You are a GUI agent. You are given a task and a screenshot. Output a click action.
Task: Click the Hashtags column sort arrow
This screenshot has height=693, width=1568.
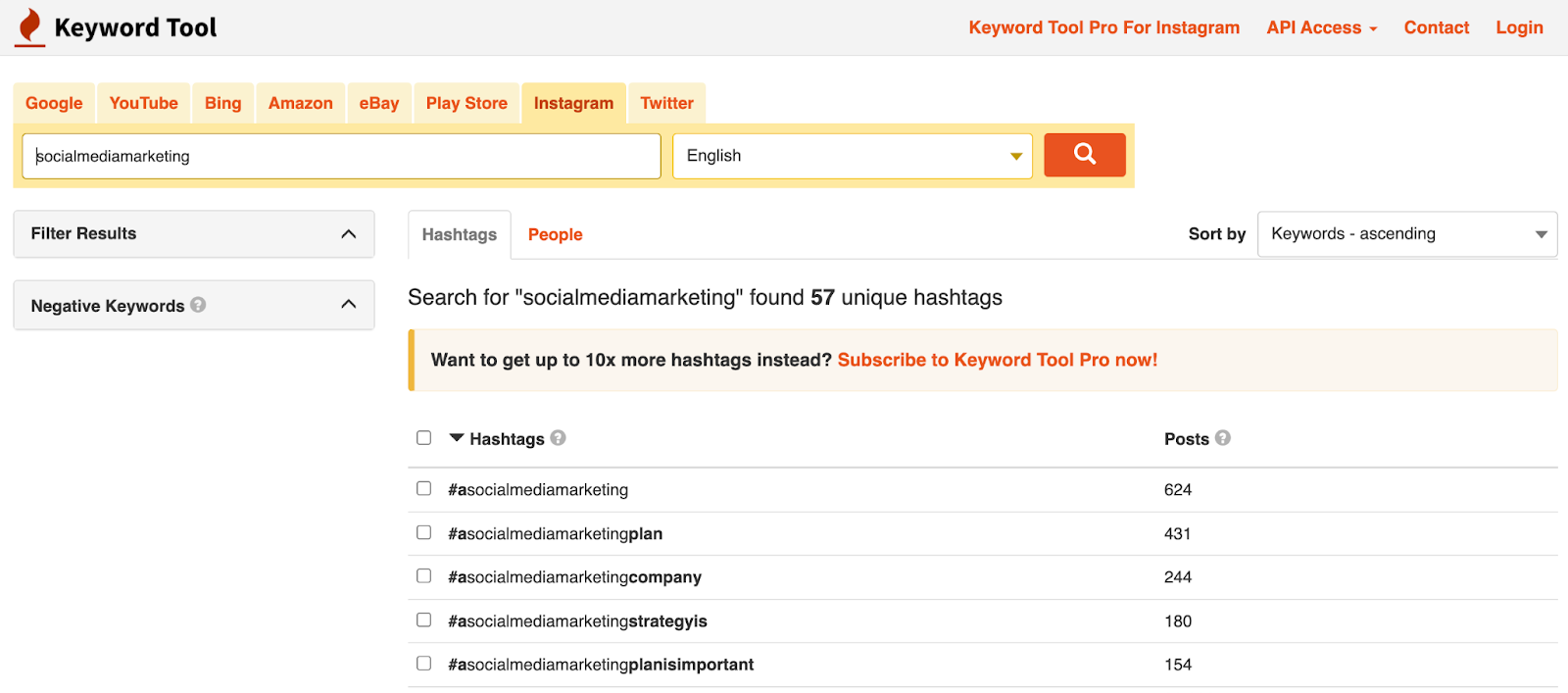click(457, 438)
